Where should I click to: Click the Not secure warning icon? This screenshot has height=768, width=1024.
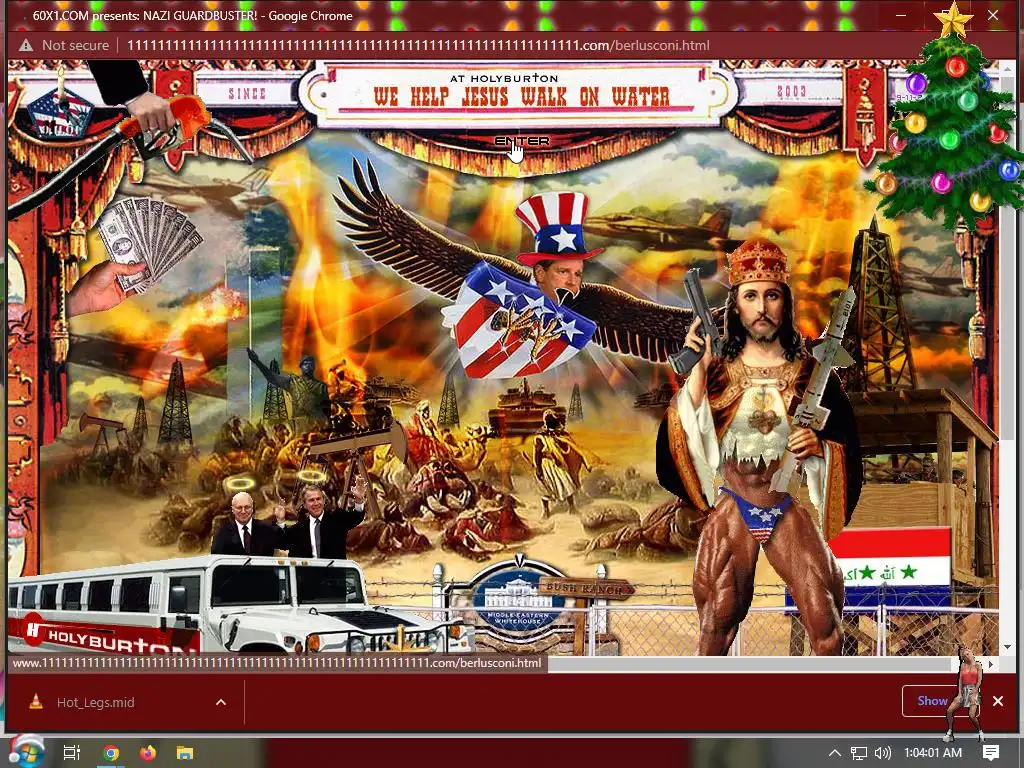pyautogui.click(x=25, y=45)
